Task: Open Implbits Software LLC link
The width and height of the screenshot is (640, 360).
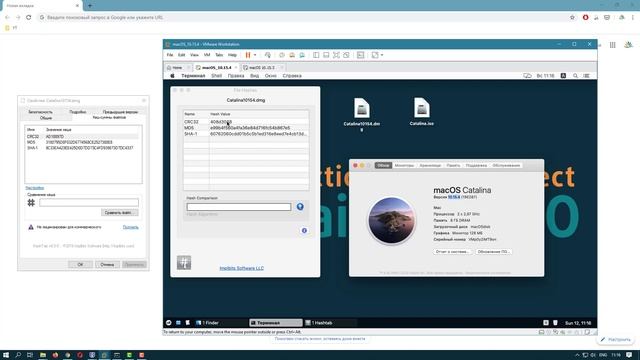Action: pos(242,268)
